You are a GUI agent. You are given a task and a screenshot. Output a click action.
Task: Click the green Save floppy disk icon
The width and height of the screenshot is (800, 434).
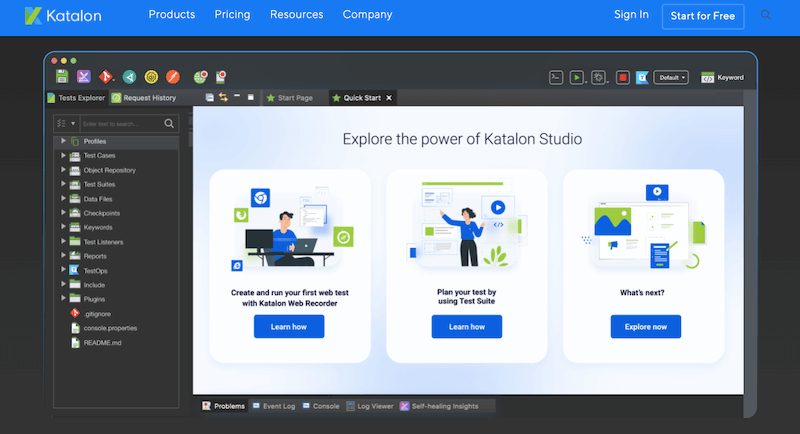coord(62,76)
